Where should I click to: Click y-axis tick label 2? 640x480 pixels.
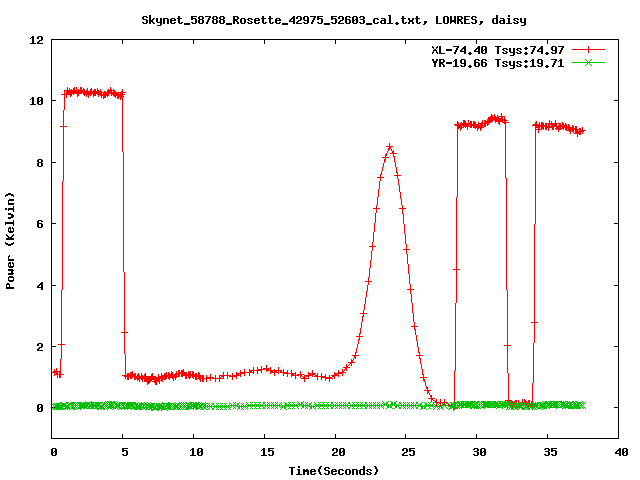click(40, 347)
